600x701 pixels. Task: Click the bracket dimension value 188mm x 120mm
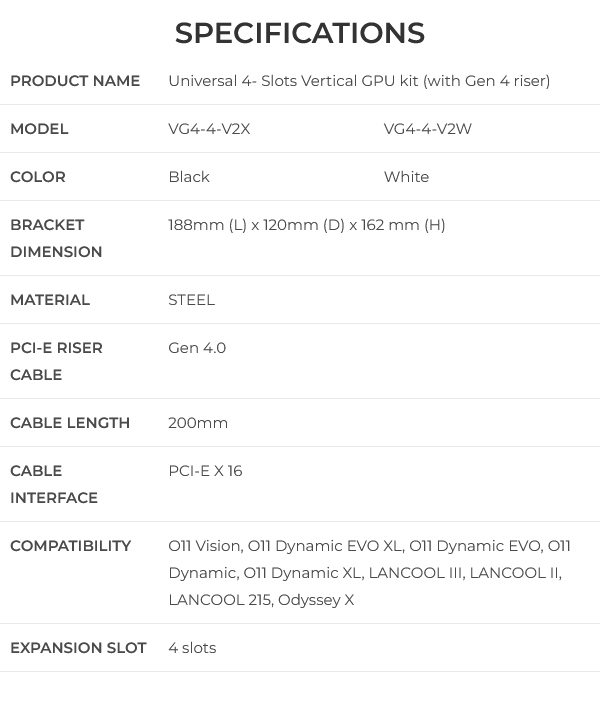click(x=307, y=225)
